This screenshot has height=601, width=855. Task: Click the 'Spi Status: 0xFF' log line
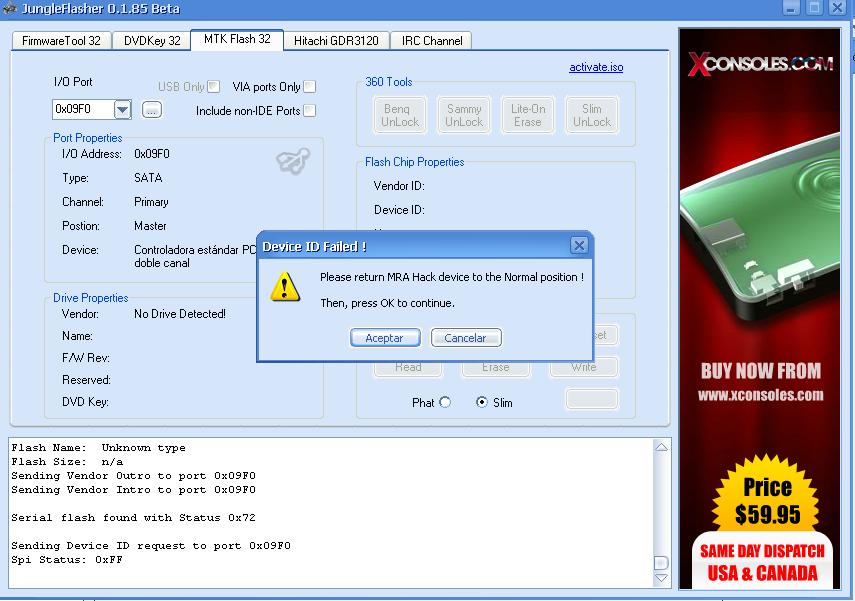click(67, 560)
